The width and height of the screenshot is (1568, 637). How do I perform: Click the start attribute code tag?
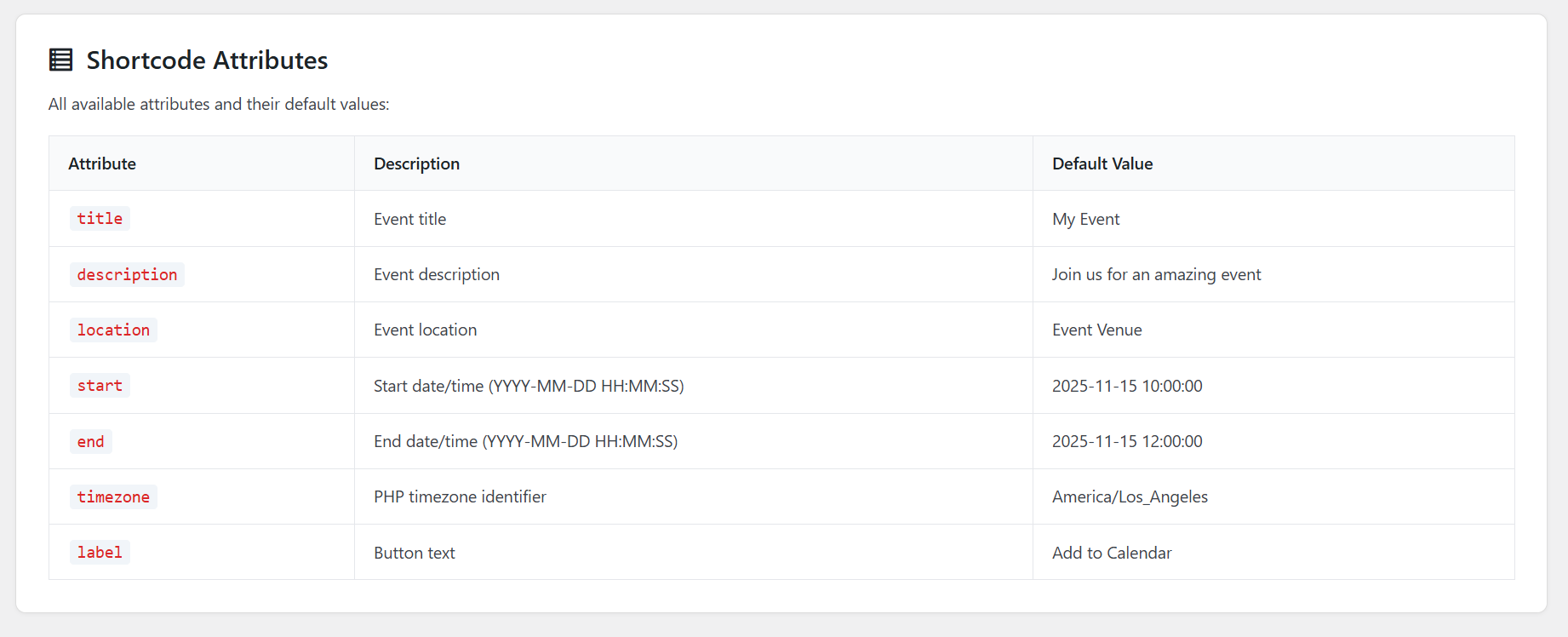click(100, 386)
